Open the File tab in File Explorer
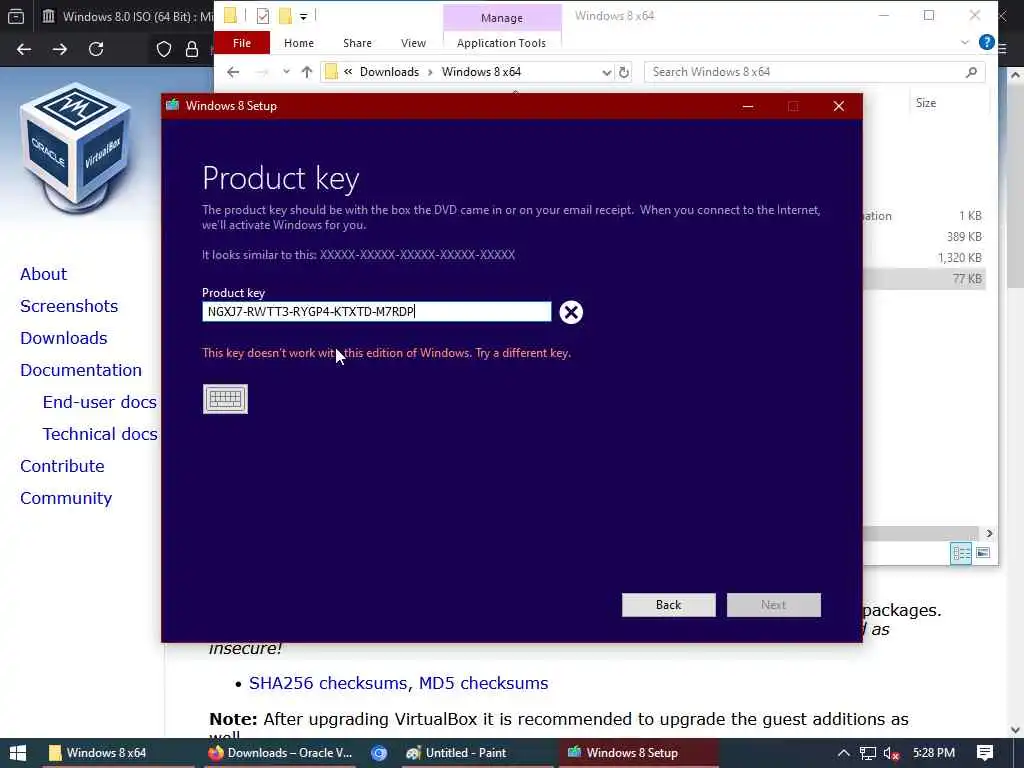The image size is (1024, 768). (x=242, y=43)
